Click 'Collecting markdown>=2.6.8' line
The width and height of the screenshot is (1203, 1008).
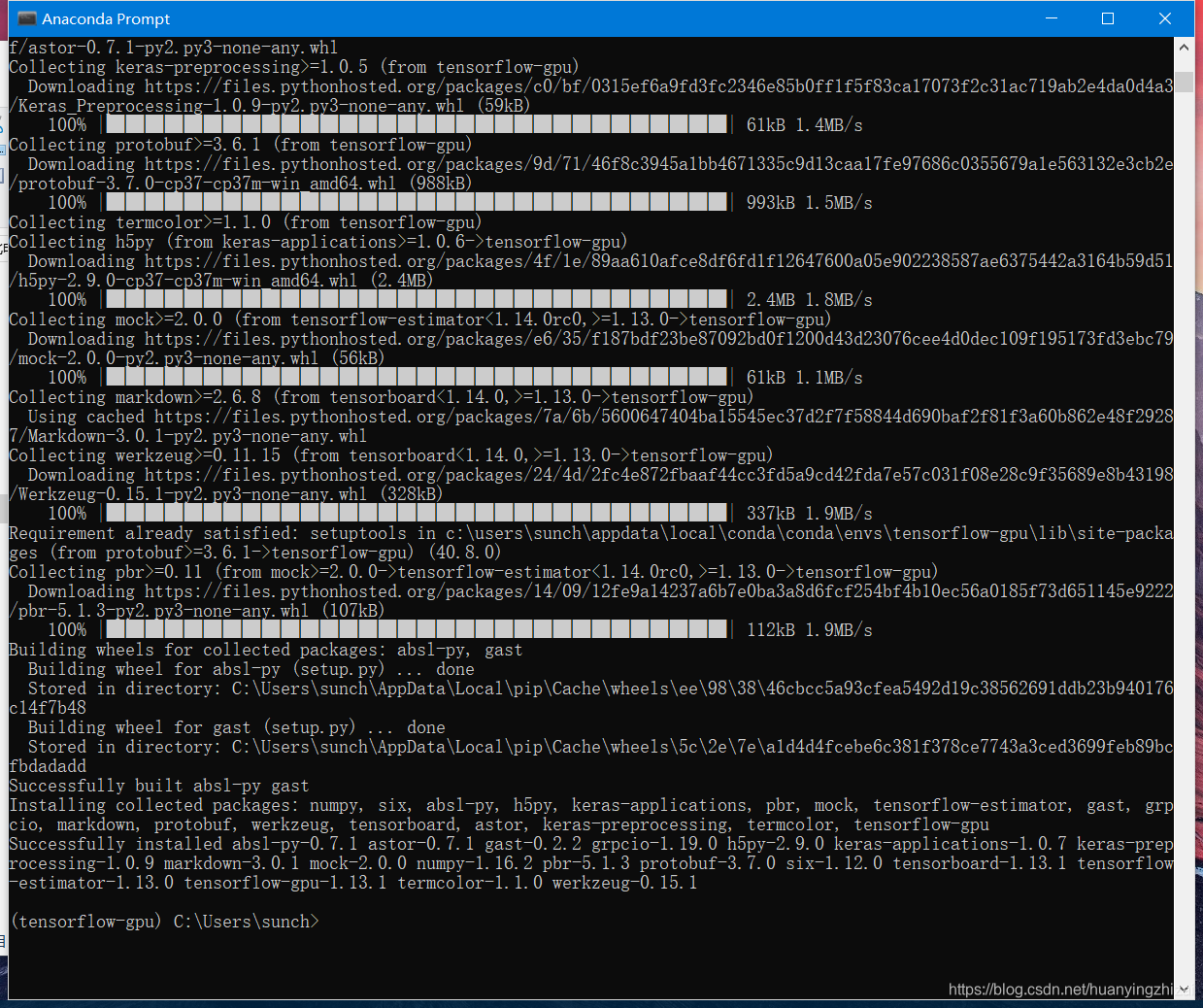[382, 397]
